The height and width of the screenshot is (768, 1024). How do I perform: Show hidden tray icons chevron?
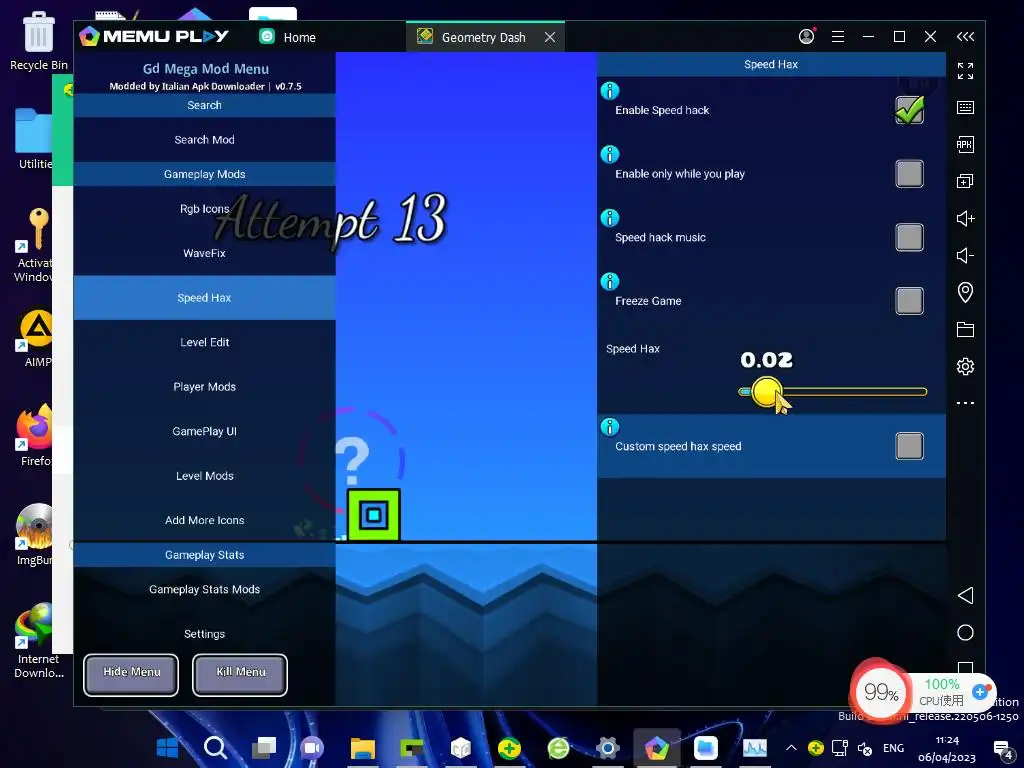(791, 747)
